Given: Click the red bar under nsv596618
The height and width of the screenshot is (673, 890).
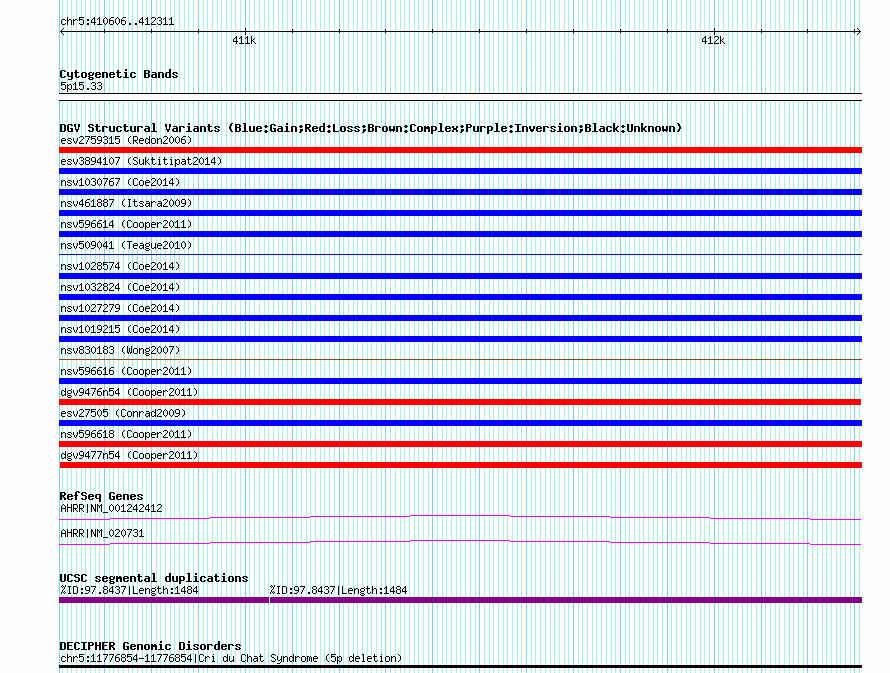Looking at the screenshot, I should (x=460, y=444).
